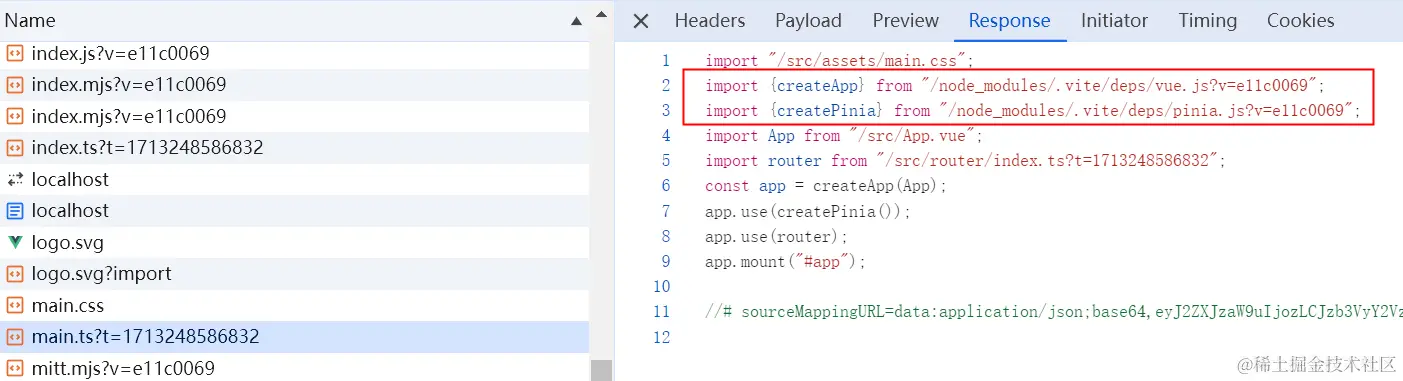Click the script icon beside index.js?v=e11c0069
Viewport: 1403px width, 381px height.
click(x=15, y=54)
